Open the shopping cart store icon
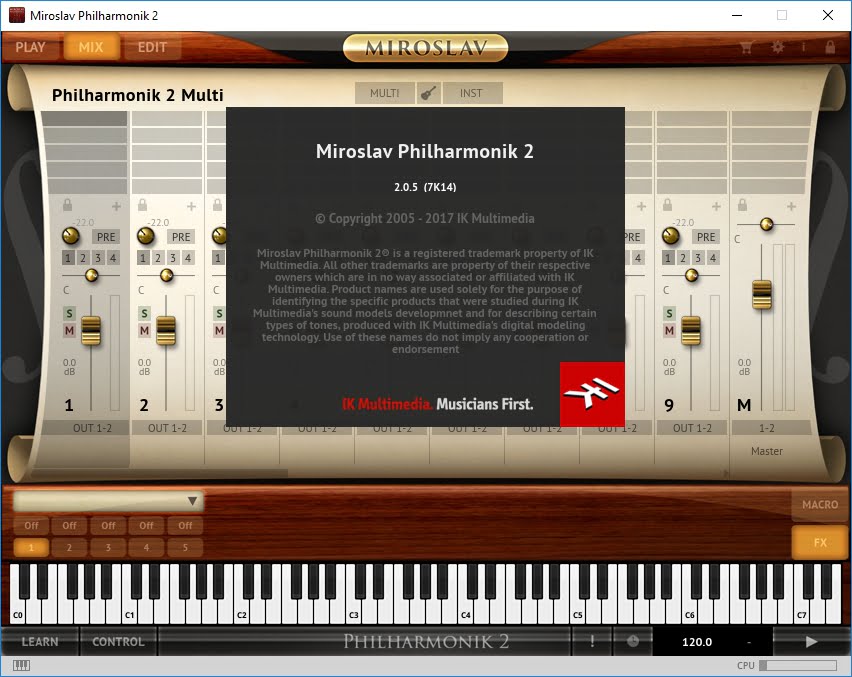 (746, 47)
